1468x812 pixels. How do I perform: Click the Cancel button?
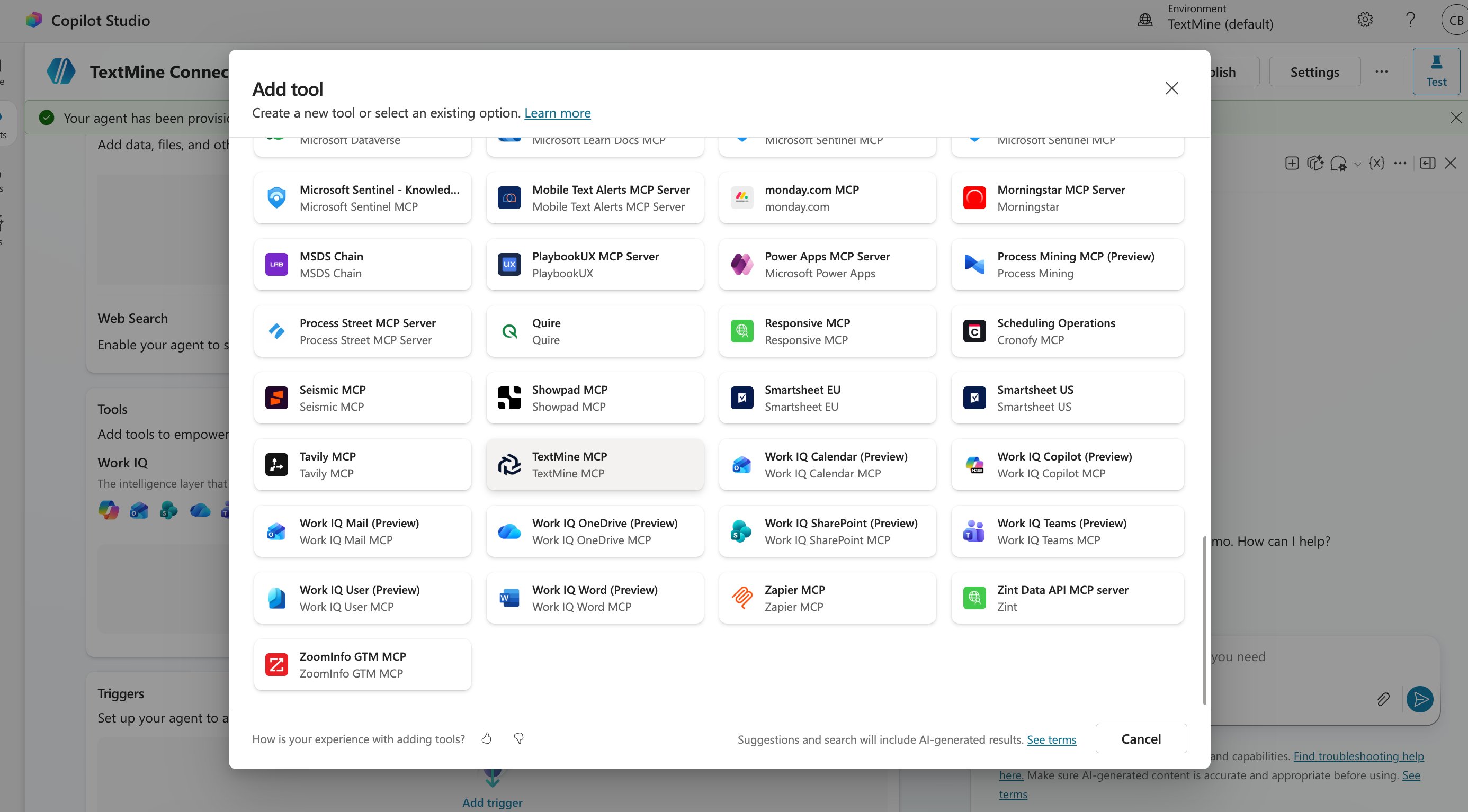pos(1141,738)
